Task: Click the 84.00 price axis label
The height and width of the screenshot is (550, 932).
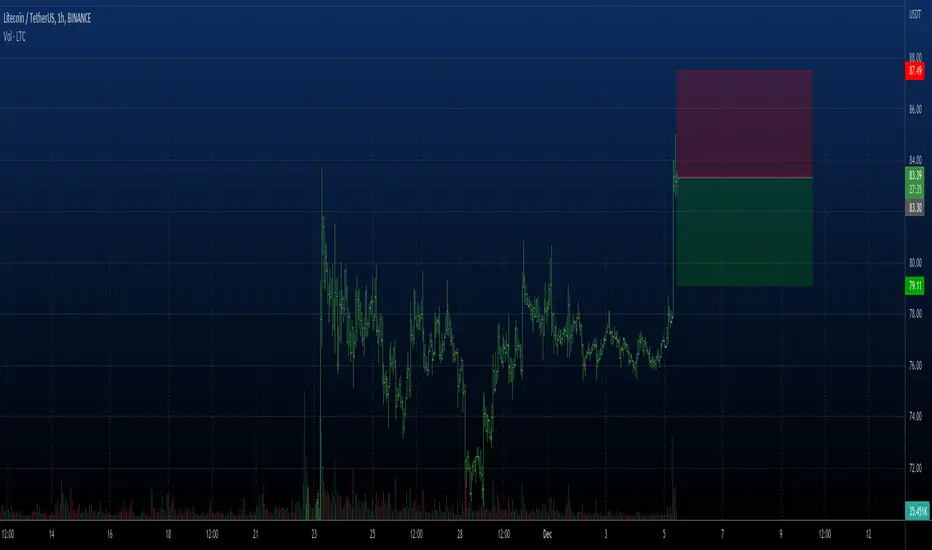Action: tap(915, 159)
